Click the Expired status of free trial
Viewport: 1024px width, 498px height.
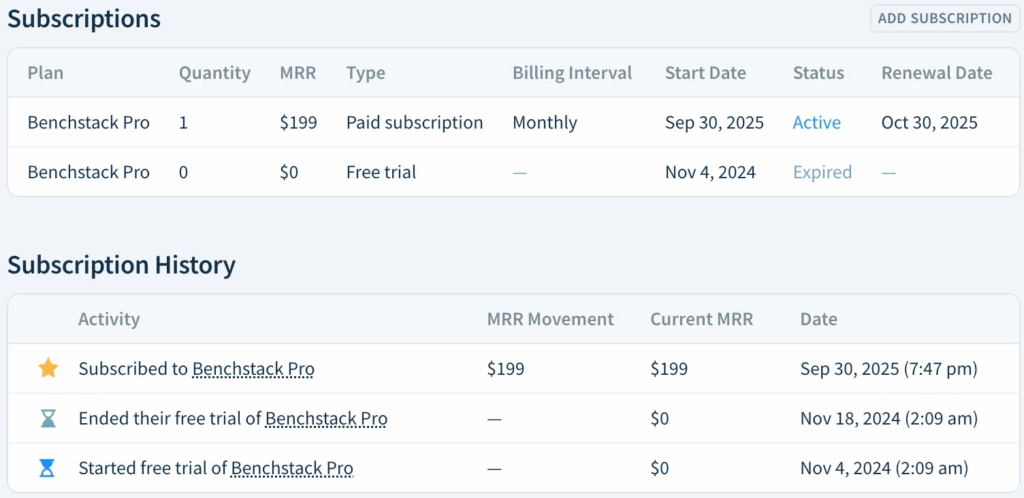822,172
